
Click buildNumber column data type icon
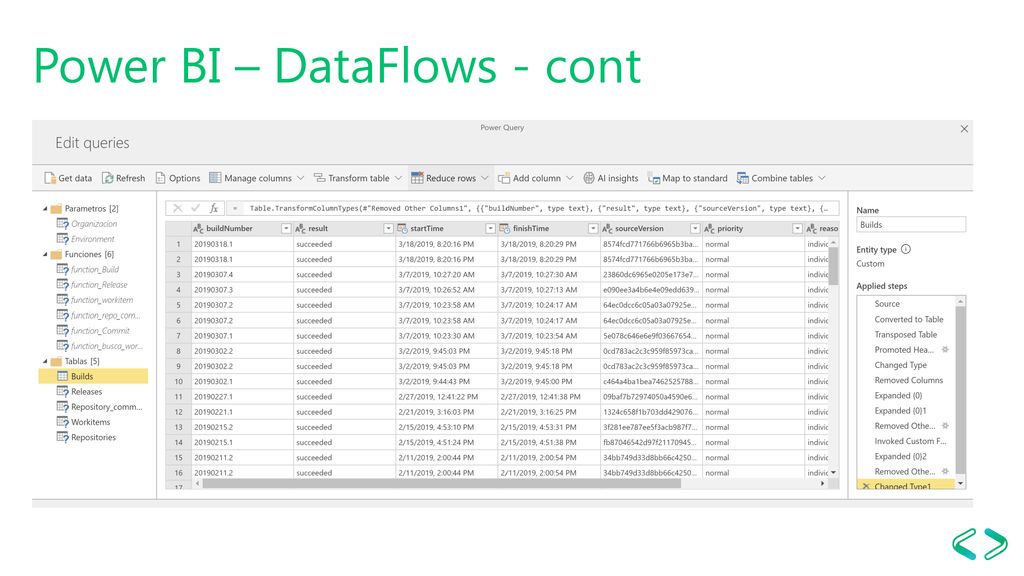click(x=198, y=229)
